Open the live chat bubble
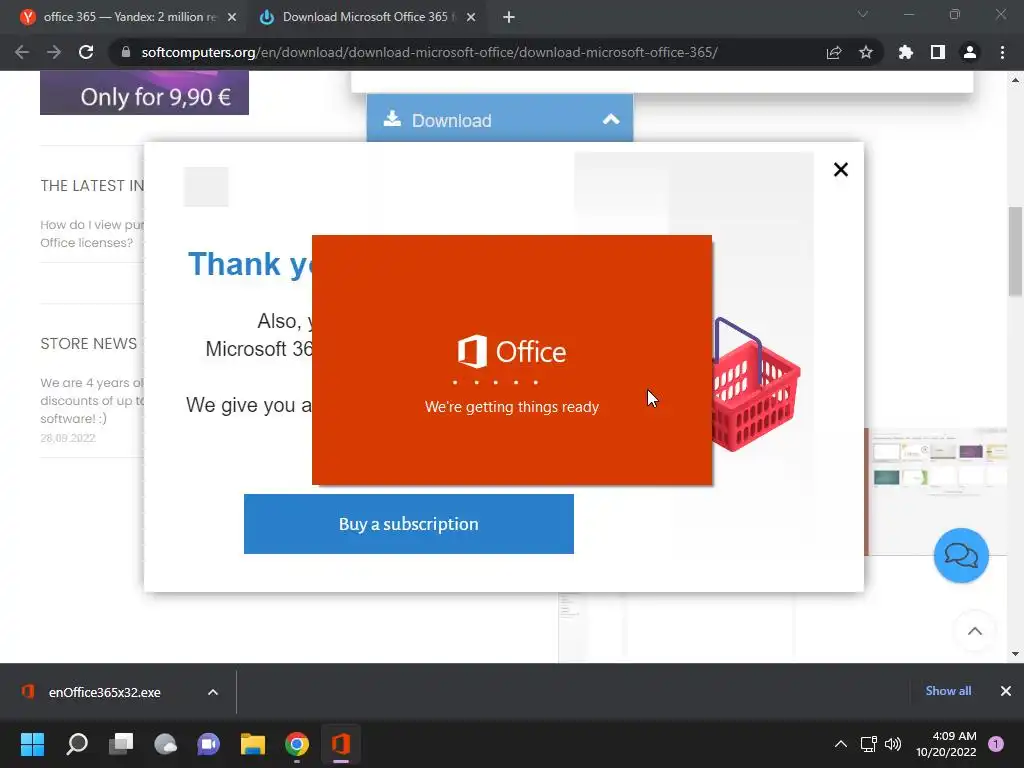 tap(961, 556)
